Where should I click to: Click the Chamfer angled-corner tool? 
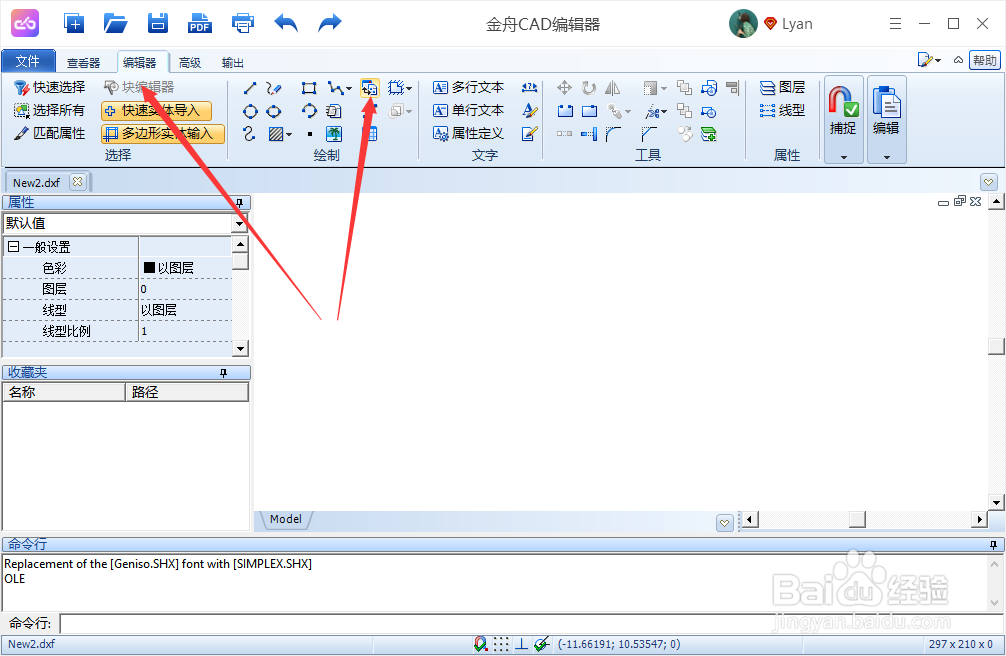click(x=649, y=134)
